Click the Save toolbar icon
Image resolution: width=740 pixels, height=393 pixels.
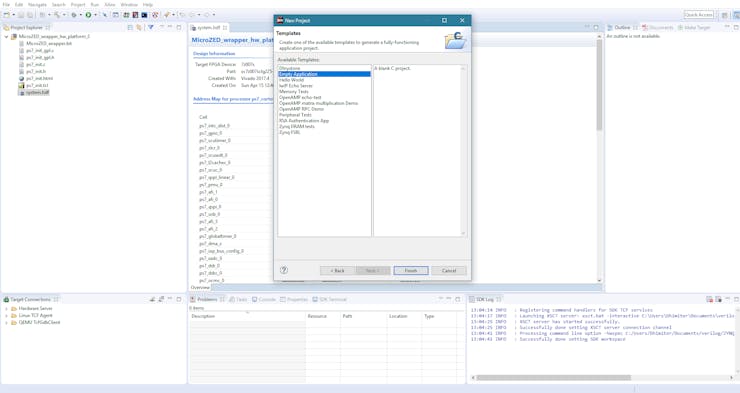[x=21, y=15]
